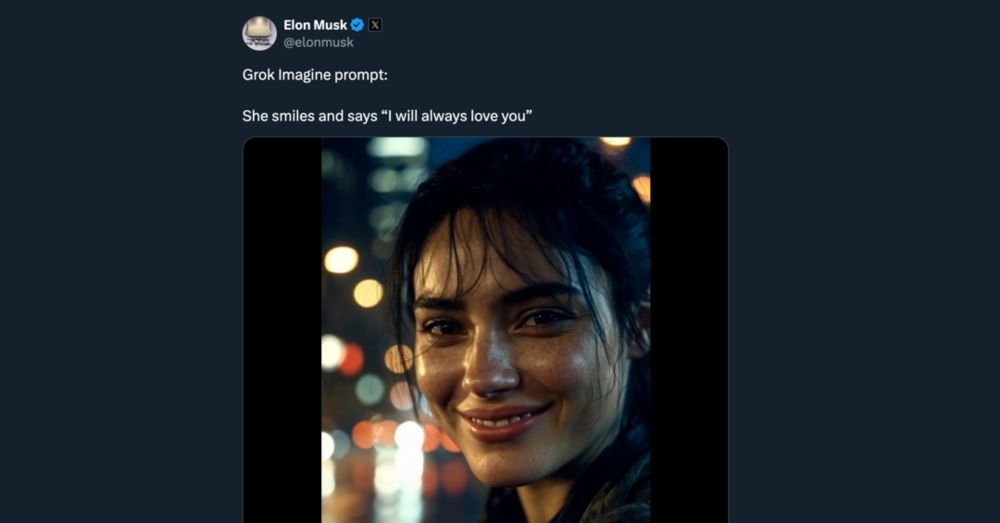Click the word 'Grok' in the tweet
The width and height of the screenshot is (1000, 523).
(x=258, y=75)
